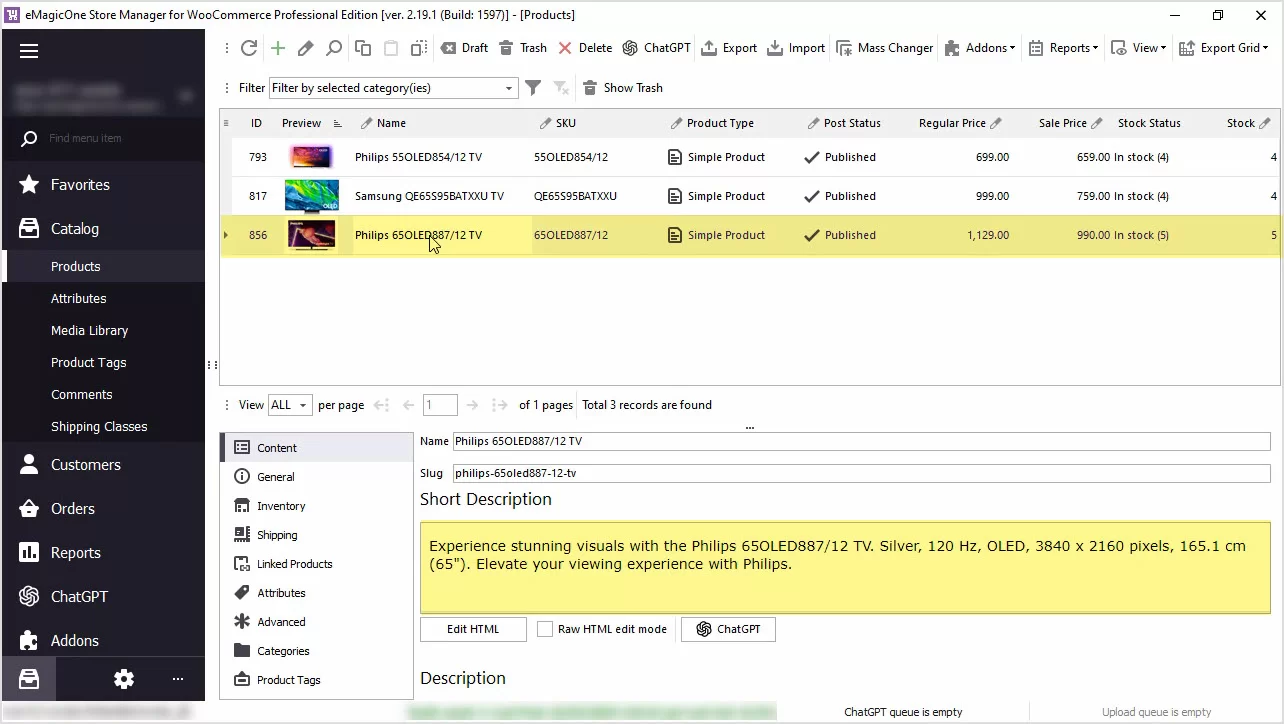Screen dimensions: 1284x724
Task: Click the Edit HTML button
Action: [x=473, y=629]
